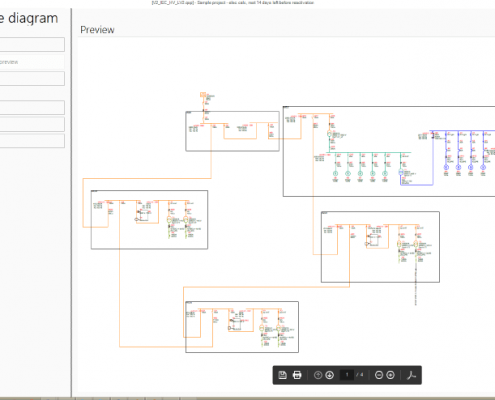Click the current page number field
This screenshot has width=495, height=400.
347,375
